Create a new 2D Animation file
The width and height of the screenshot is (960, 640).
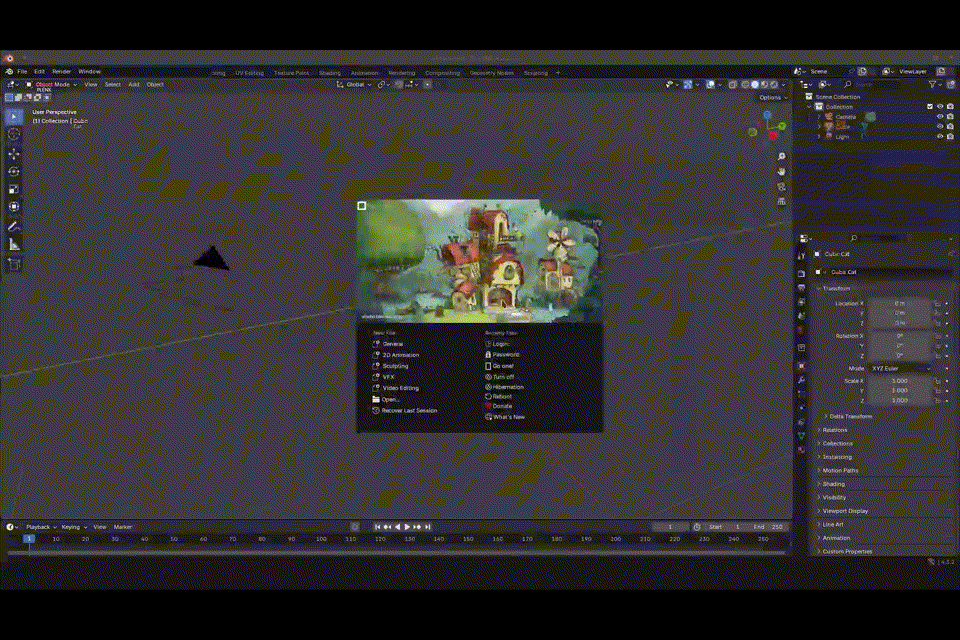396,355
